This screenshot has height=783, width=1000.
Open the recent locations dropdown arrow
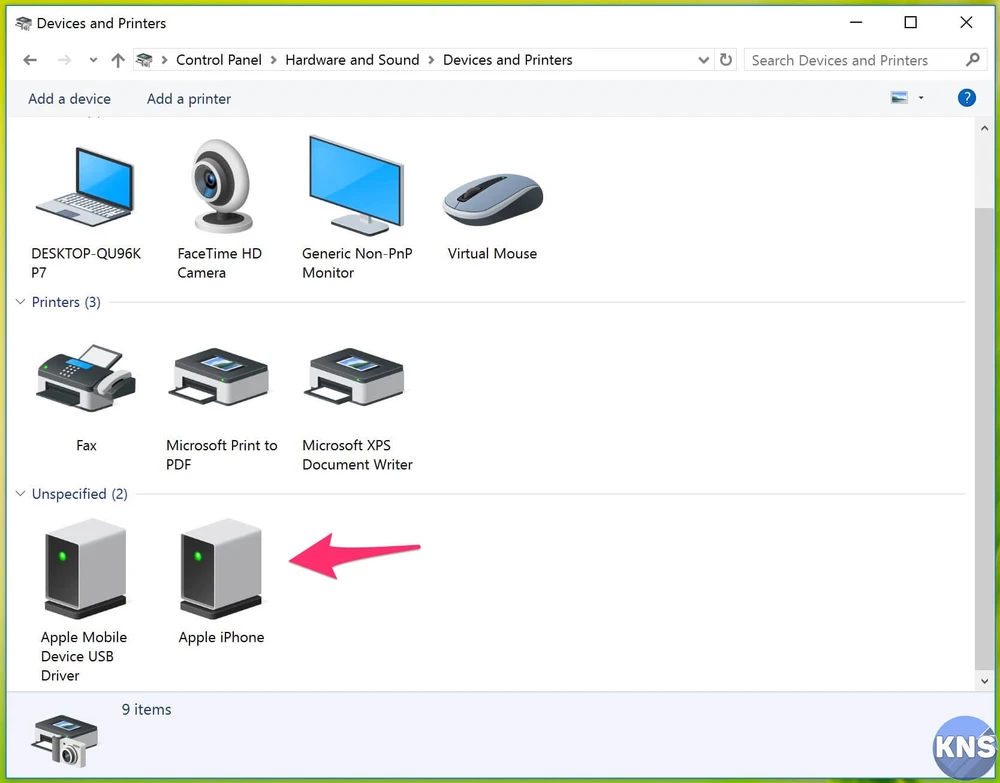93,60
